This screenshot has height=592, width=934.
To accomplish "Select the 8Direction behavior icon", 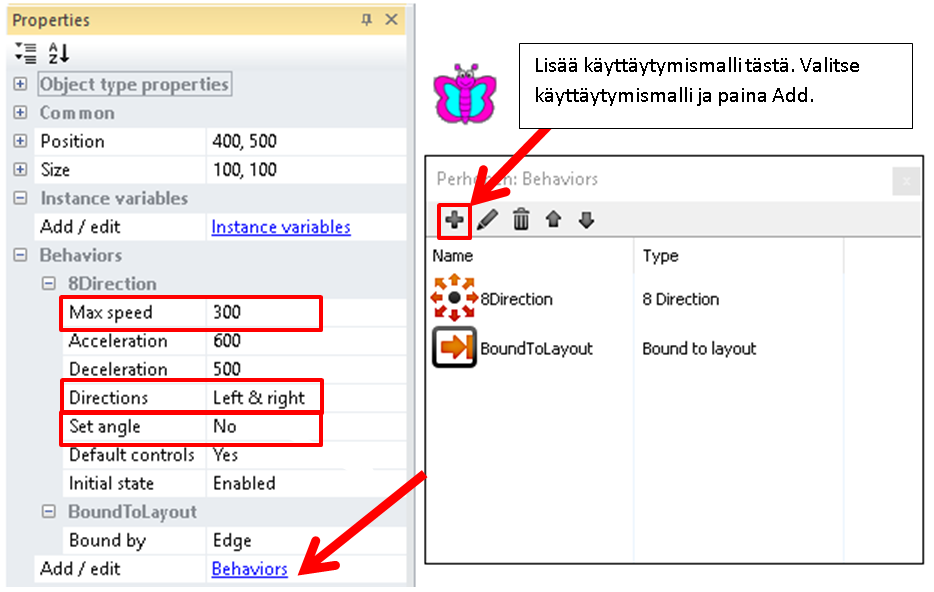I will [454, 298].
